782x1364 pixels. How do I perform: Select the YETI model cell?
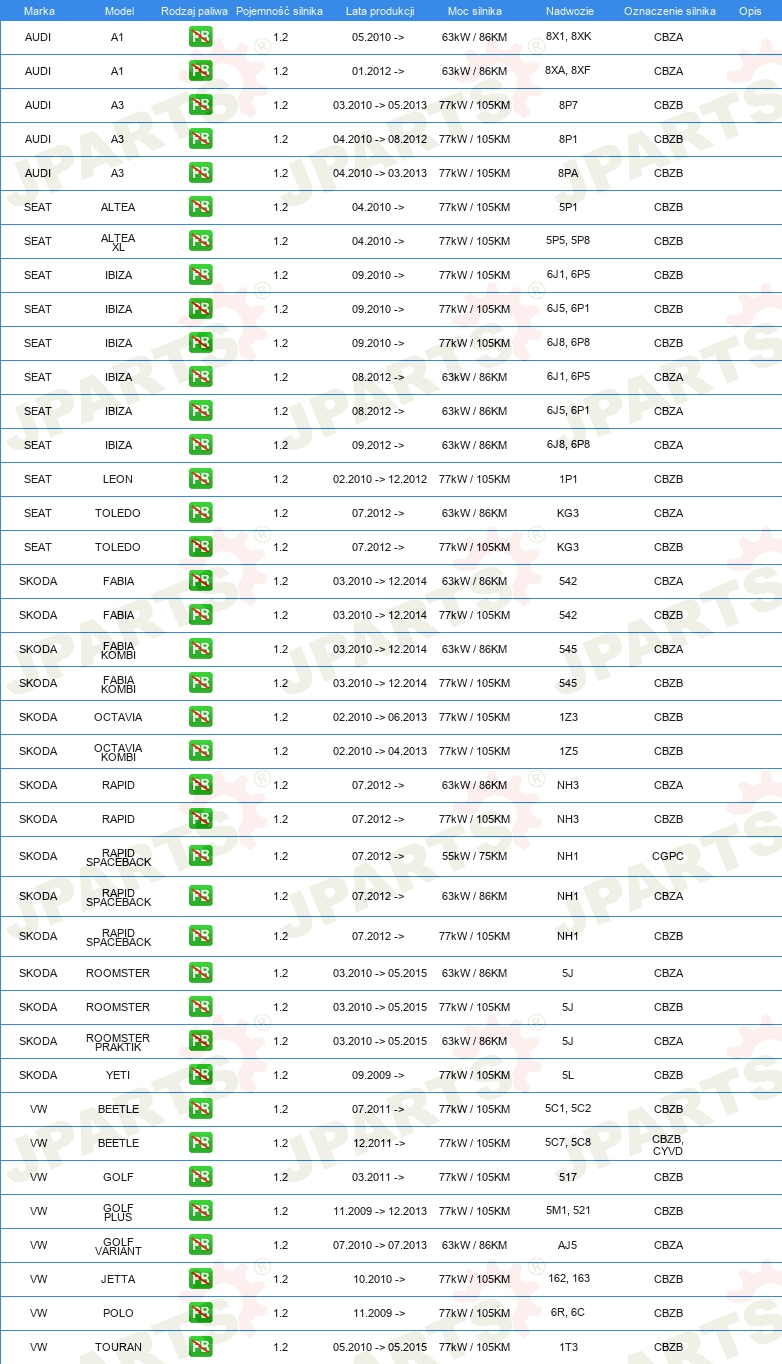coord(118,1075)
